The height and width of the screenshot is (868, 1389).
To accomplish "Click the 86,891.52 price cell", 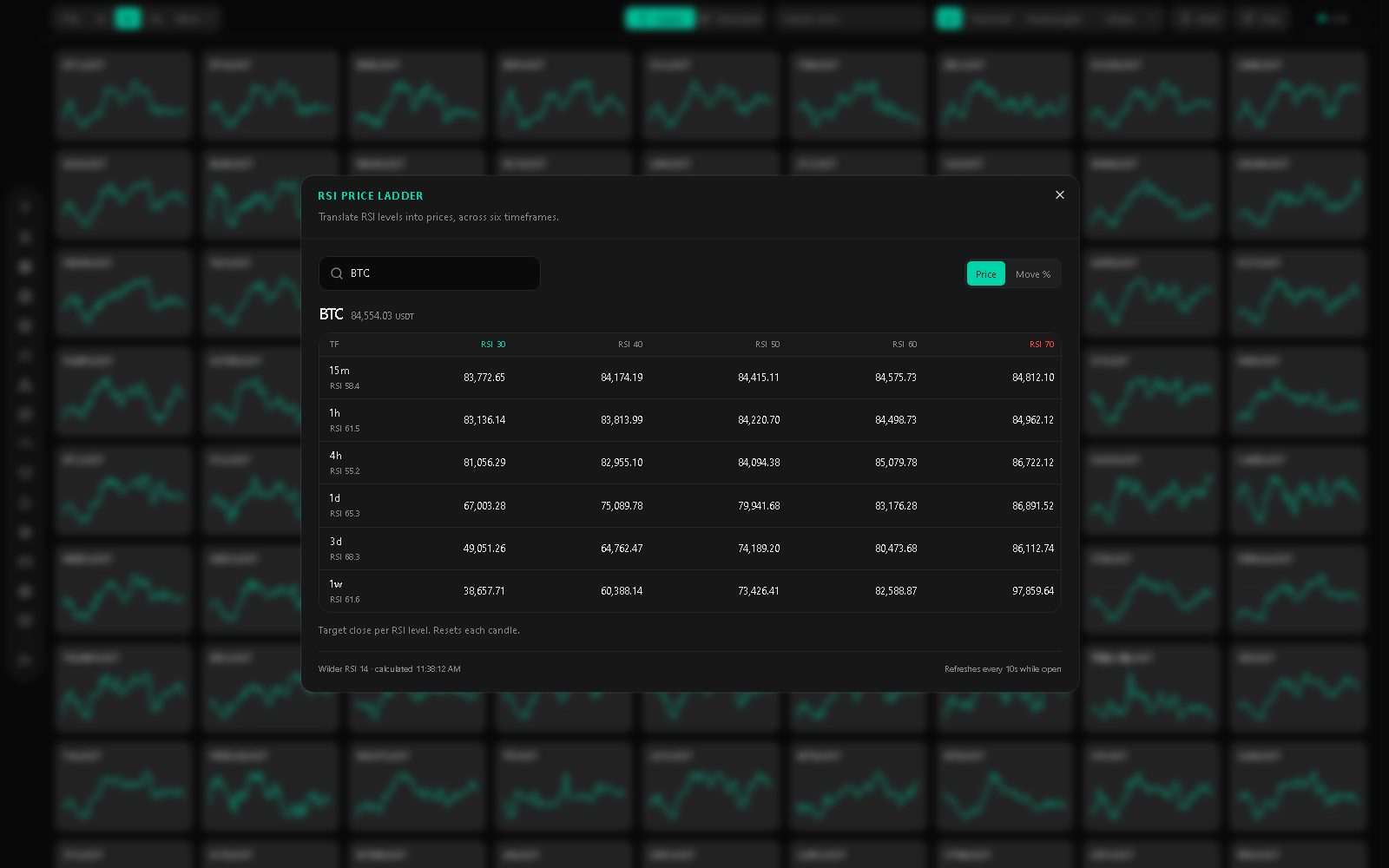I will tap(1033, 506).
